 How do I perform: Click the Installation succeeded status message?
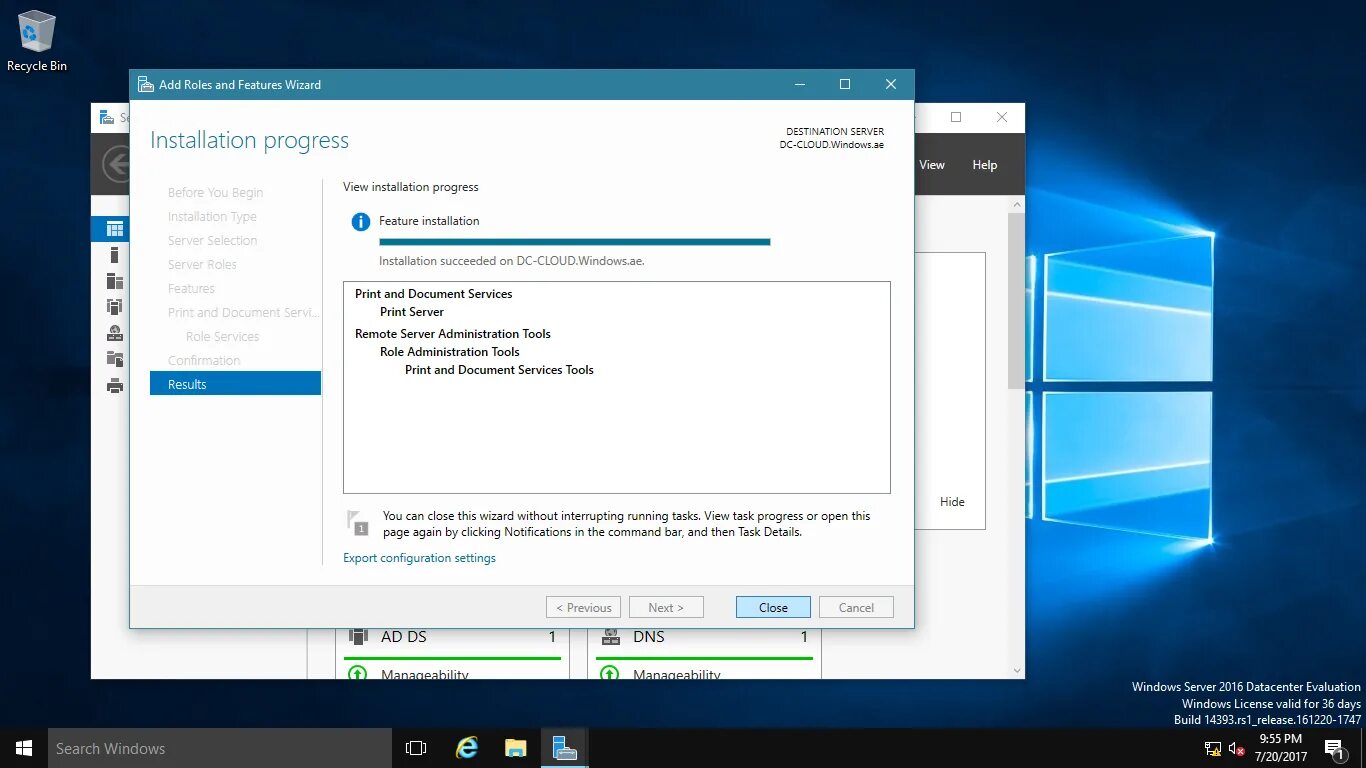coord(512,261)
